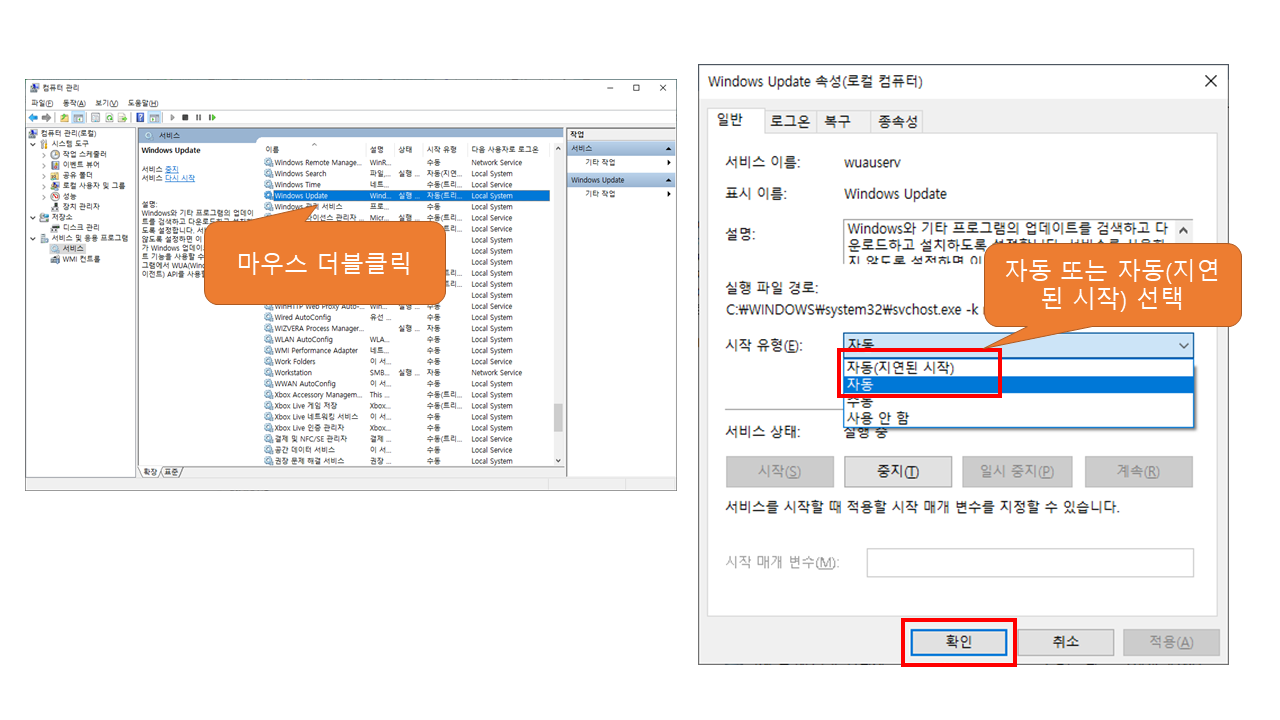Screen dimensions: 1280x720
Task: Click the 취소 button
Action: pyautogui.click(x=1065, y=642)
